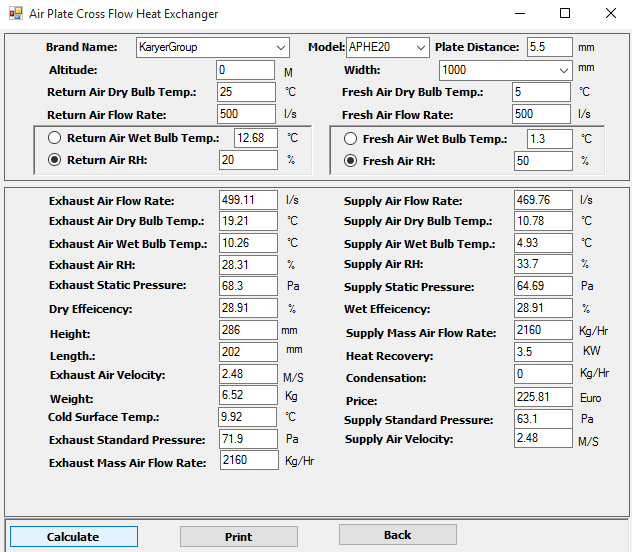The height and width of the screenshot is (552, 632).
Task: Click the Plate Distance input field
Action: pos(549,48)
